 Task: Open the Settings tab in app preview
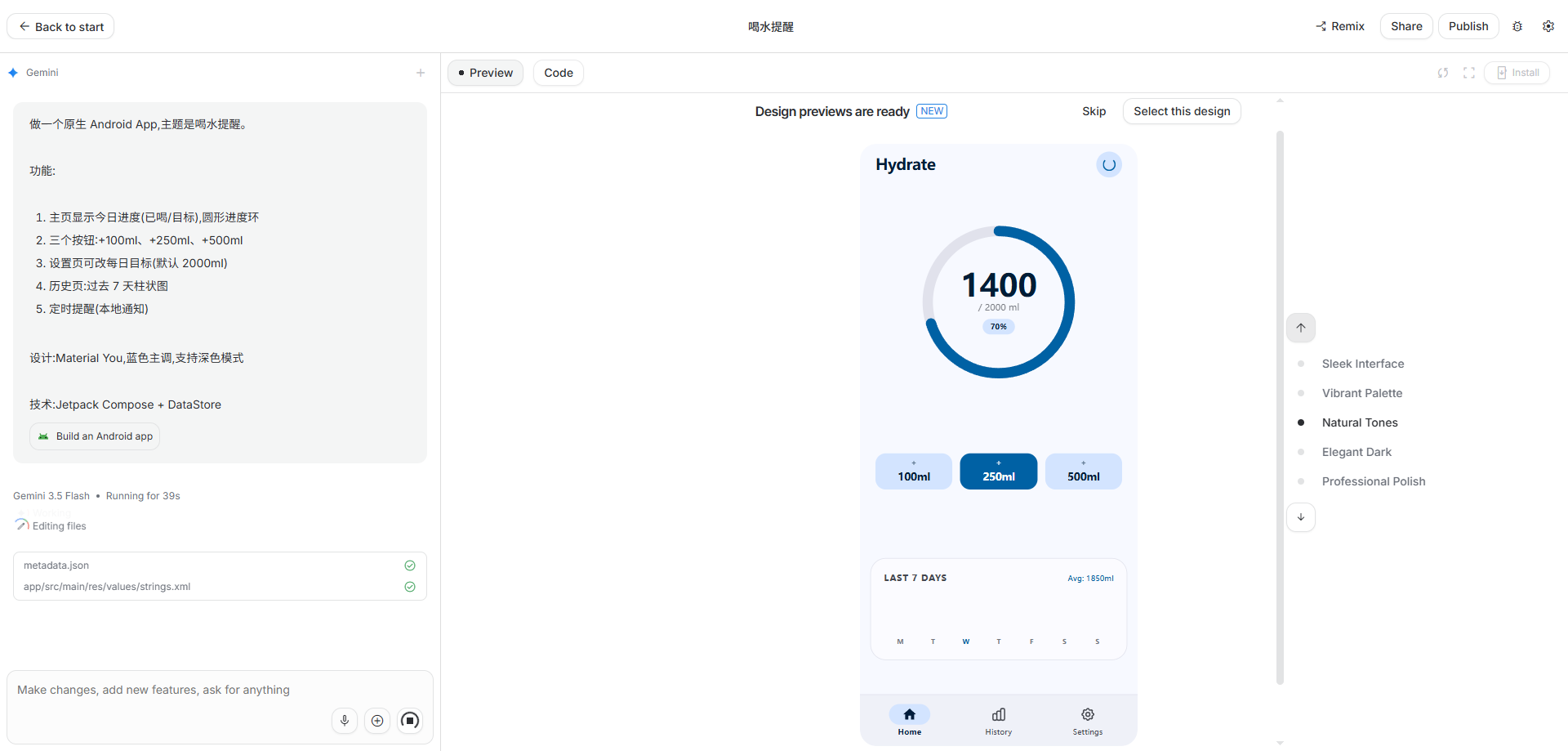point(1088,720)
